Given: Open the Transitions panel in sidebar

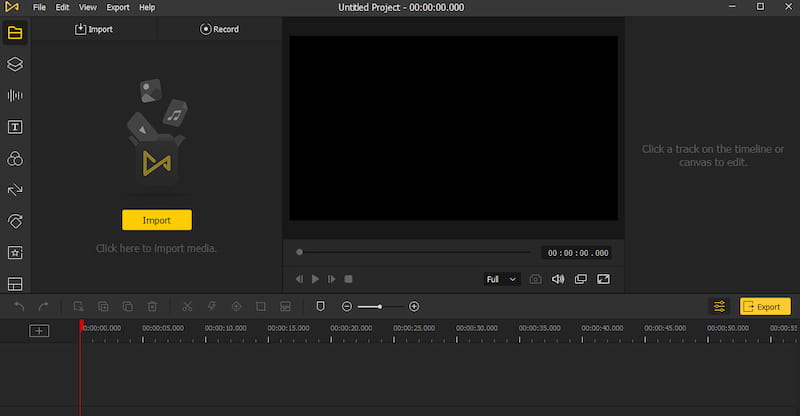Looking at the screenshot, I should [x=15, y=190].
